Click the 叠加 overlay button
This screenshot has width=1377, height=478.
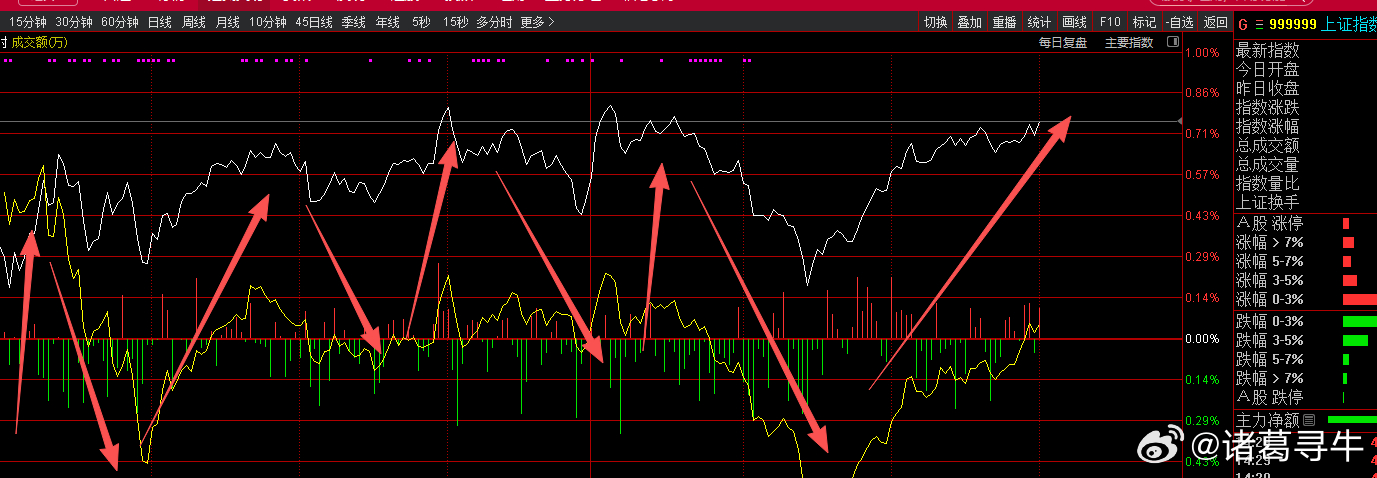pyautogui.click(x=969, y=22)
